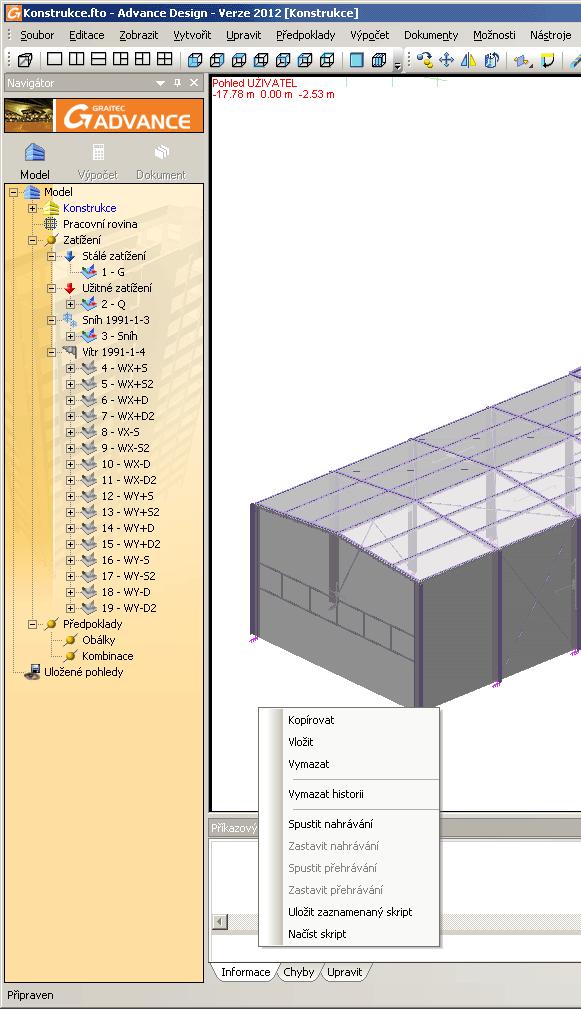Expand the Konstrukce tree node

coord(32,208)
